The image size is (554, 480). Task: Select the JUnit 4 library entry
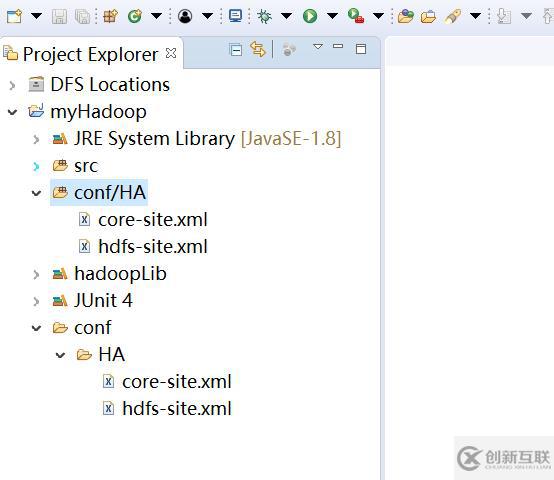93,301
